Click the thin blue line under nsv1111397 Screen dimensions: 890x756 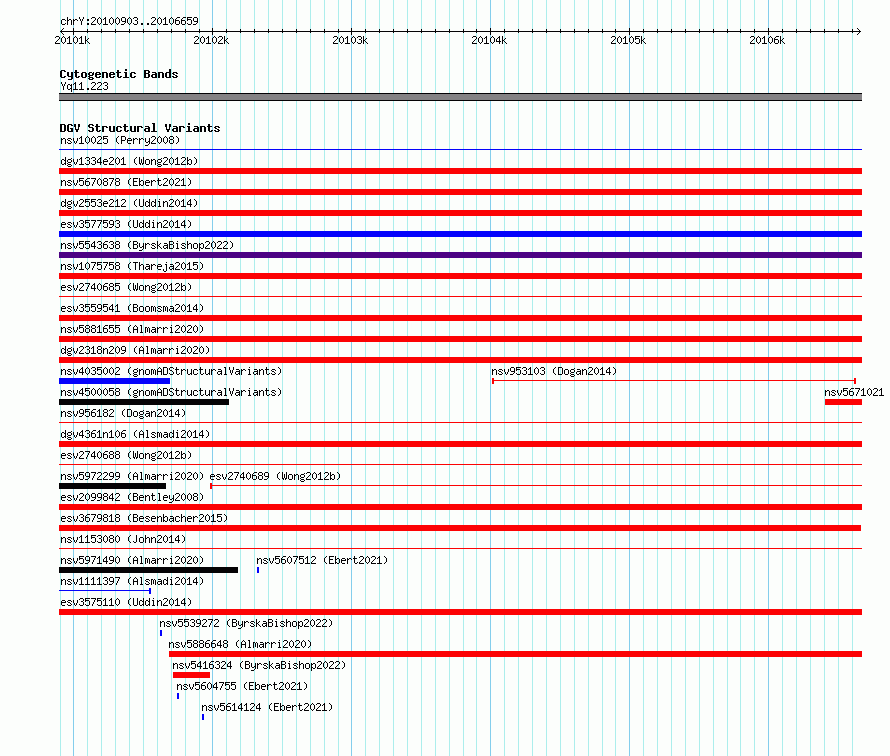tap(105, 591)
